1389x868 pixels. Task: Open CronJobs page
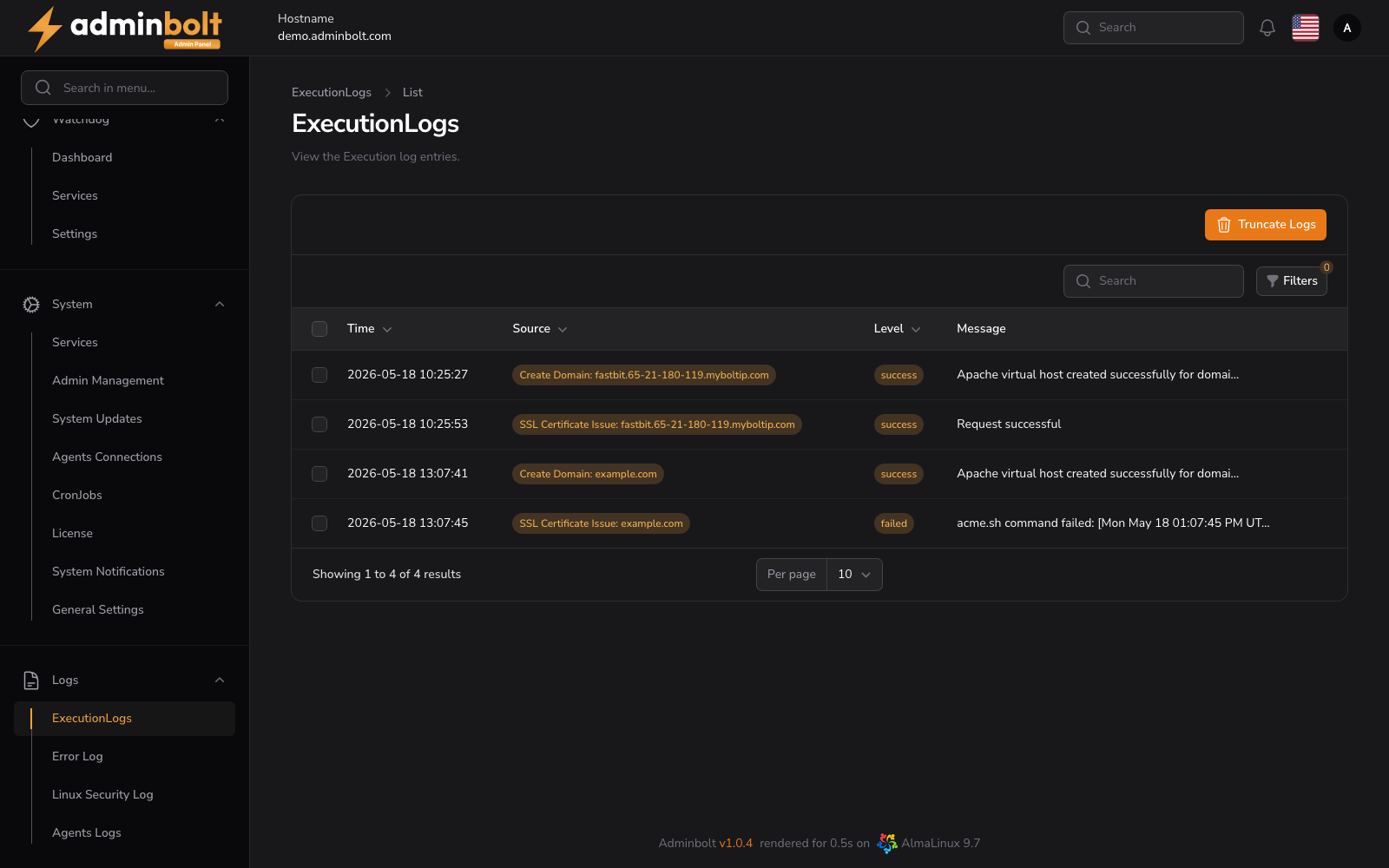77,496
